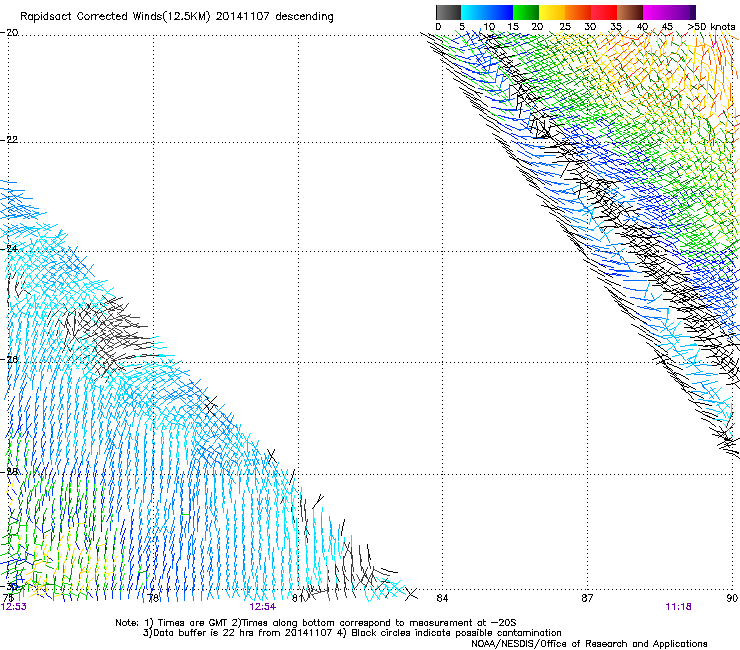
Task: Click the '87' longitude axis label
Action: click(587, 598)
